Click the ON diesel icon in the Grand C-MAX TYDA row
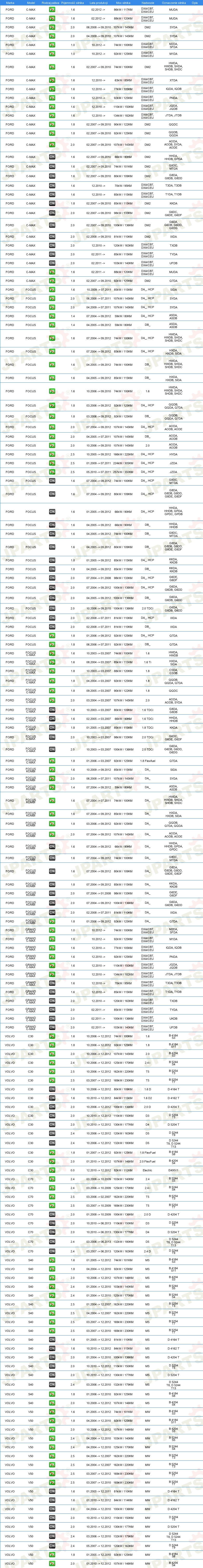This screenshot has width=203, height=1568. coord(52,1010)
